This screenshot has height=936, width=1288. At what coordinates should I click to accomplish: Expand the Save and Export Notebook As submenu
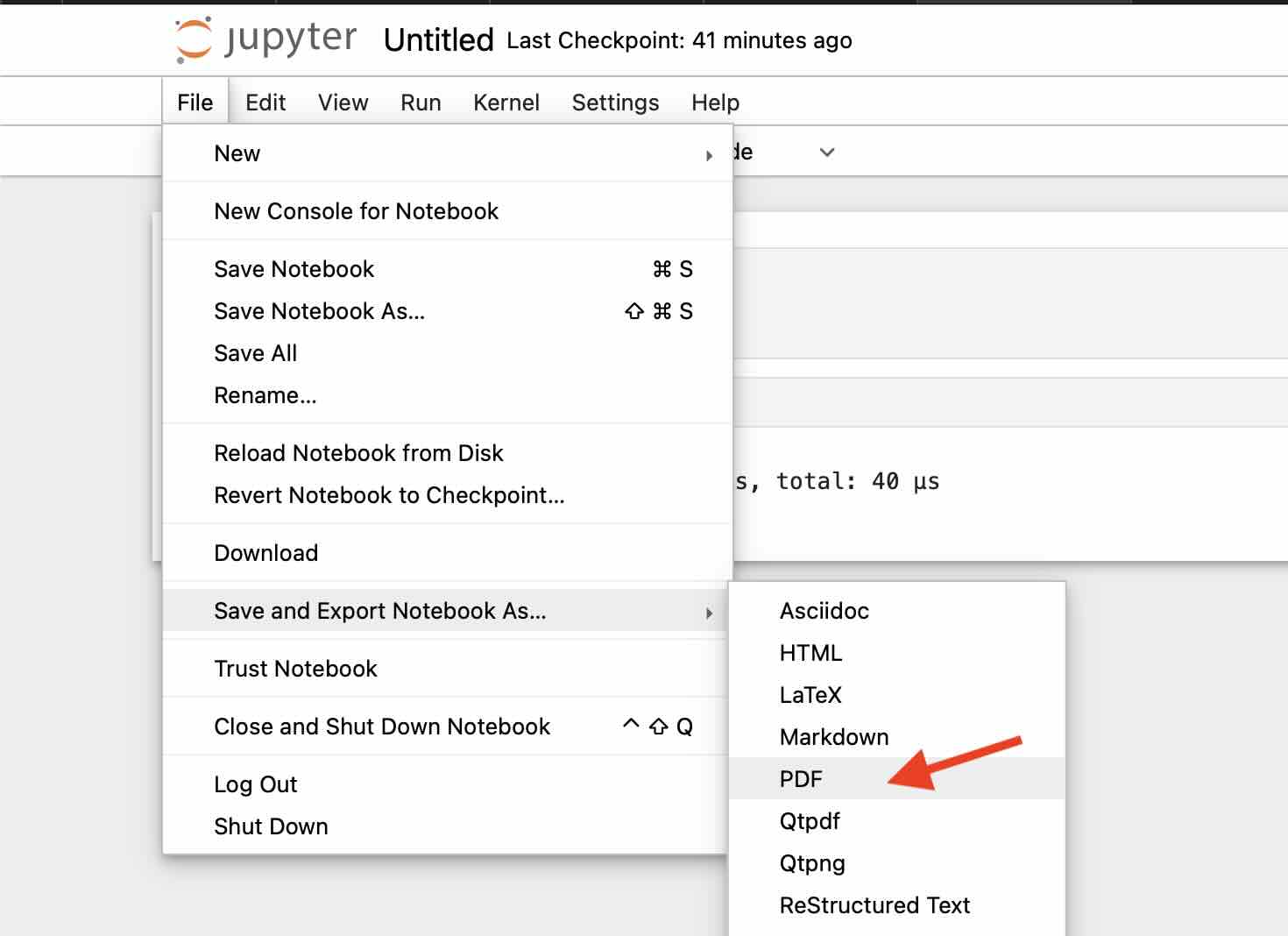click(380, 611)
